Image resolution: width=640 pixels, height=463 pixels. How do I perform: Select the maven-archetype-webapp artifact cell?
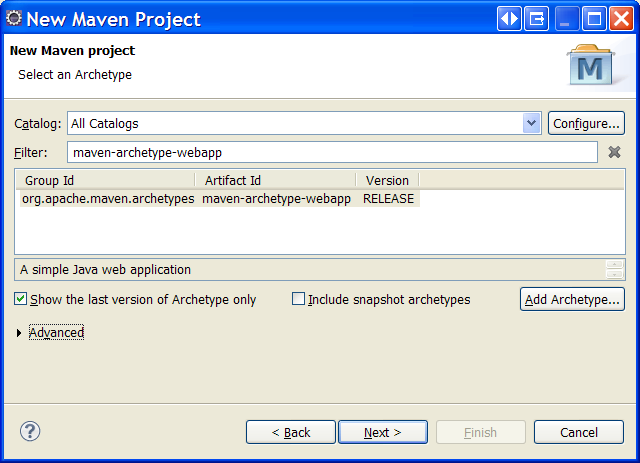point(276,199)
